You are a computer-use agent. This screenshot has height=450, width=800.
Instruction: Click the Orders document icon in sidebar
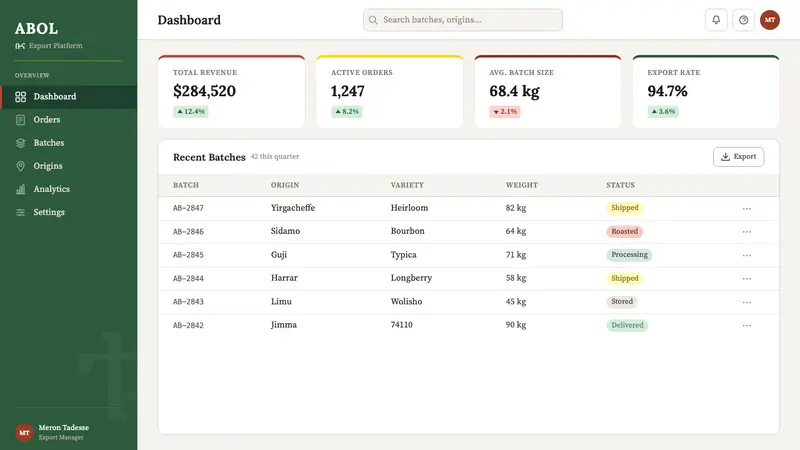[x=20, y=120]
